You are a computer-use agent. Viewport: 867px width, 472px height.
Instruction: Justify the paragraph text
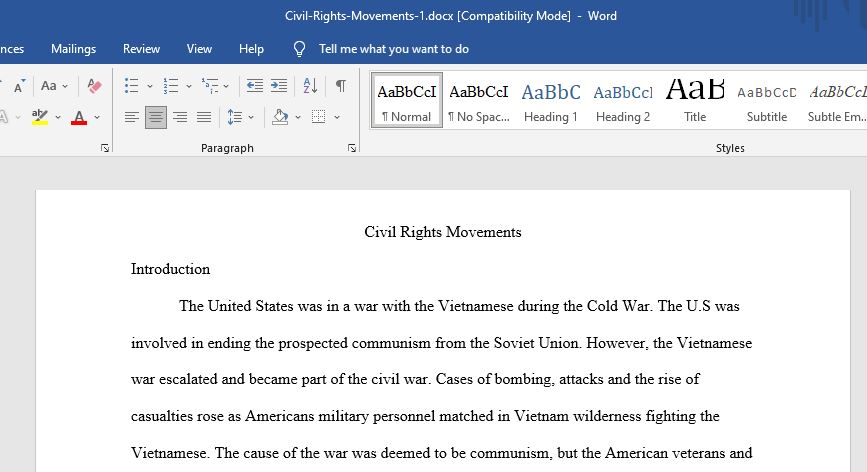(x=204, y=117)
